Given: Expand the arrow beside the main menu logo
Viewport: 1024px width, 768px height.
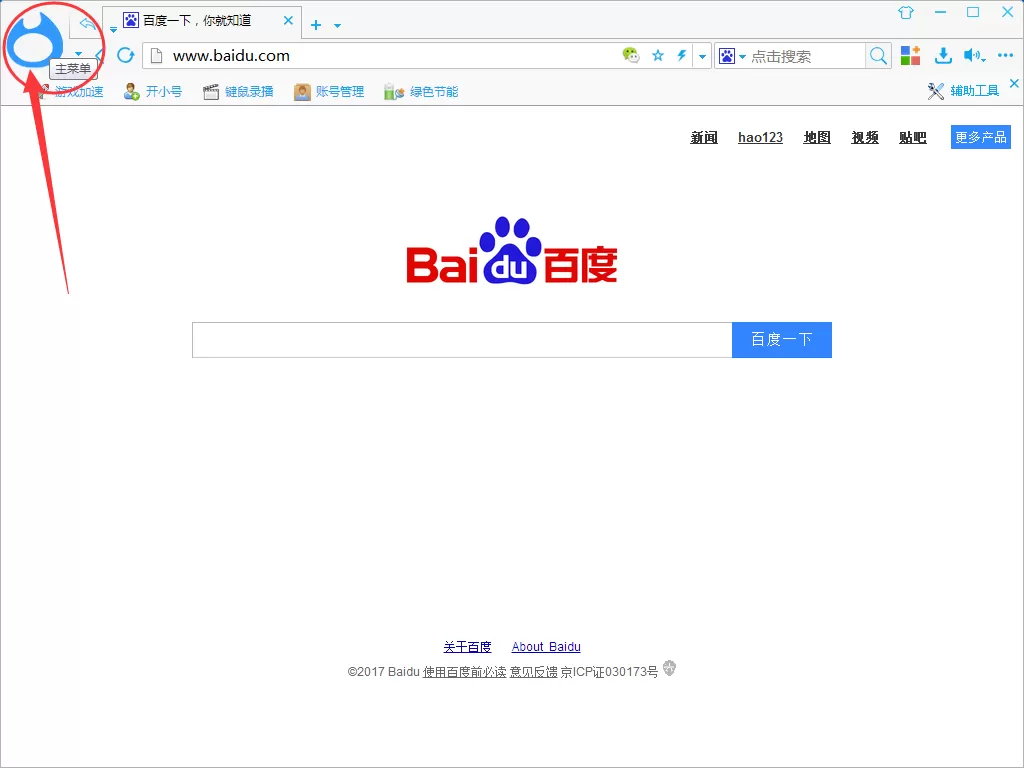Looking at the screenshot, I should click(78, 54).
